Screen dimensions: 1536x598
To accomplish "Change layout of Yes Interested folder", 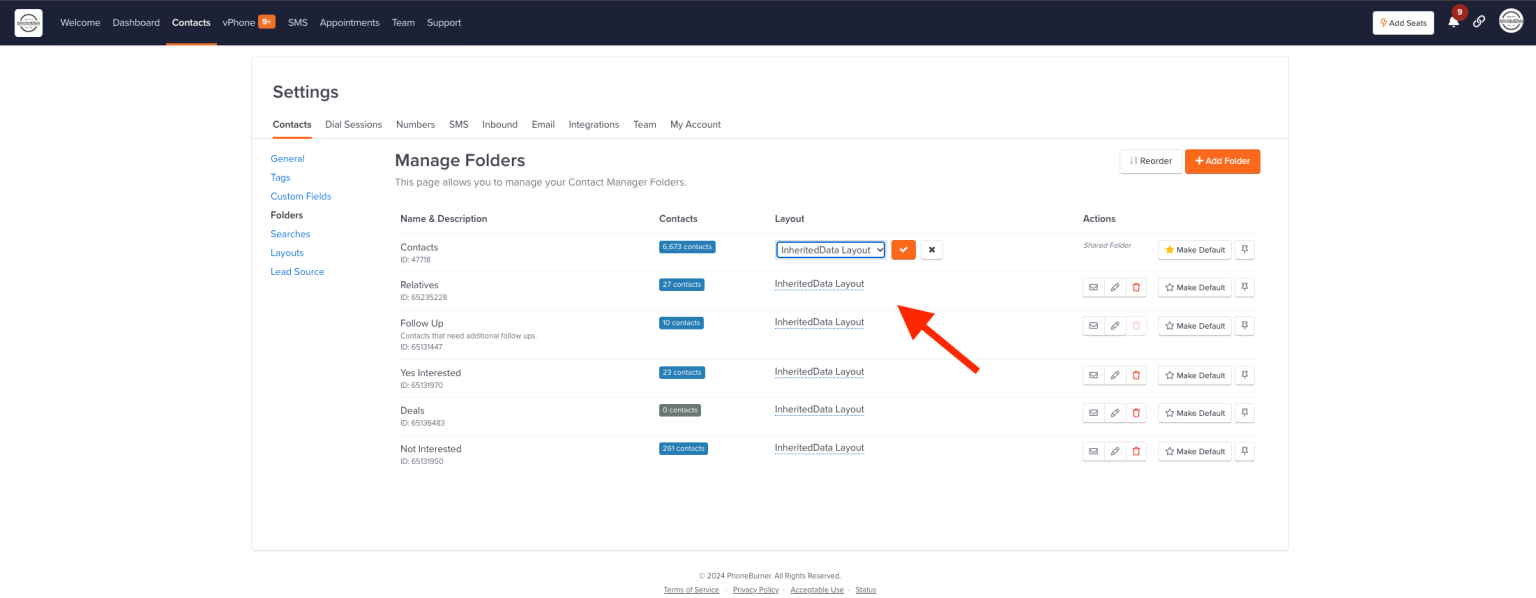I will coord(819,372).
